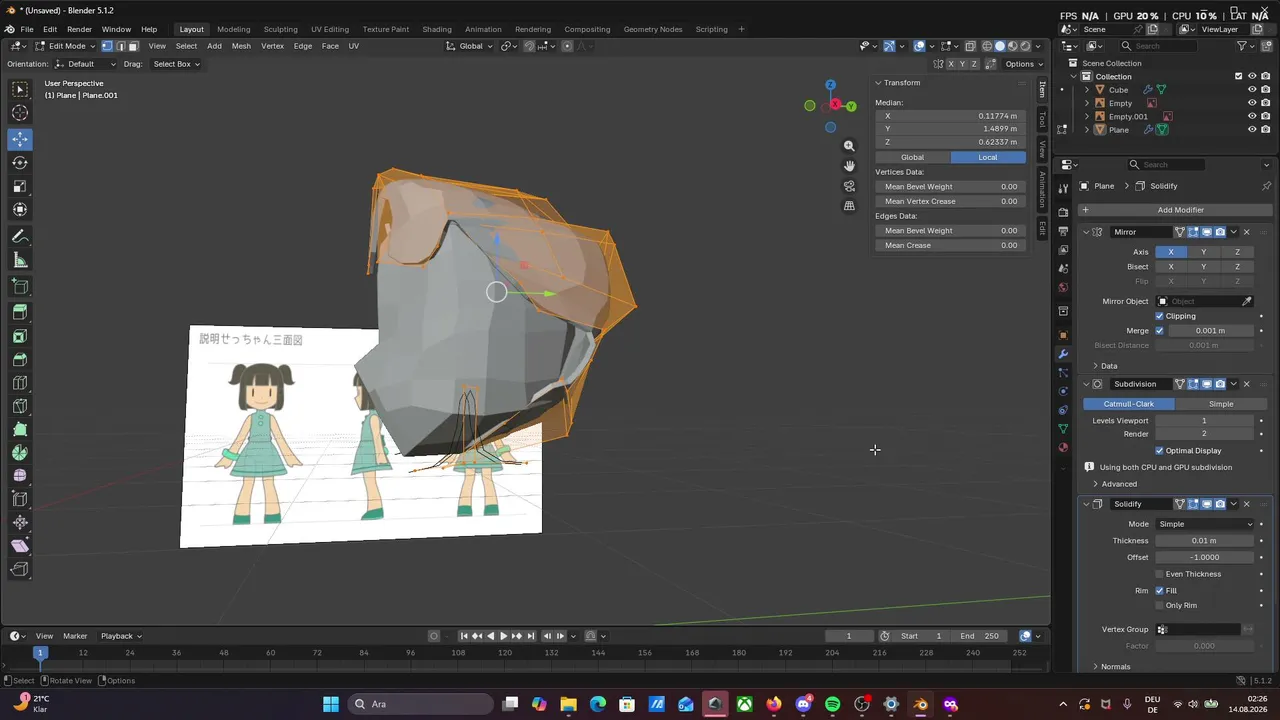Expand the Cube item in outliner
Viewport: 1280px width, 720px height.
[x=1087, y=90]
